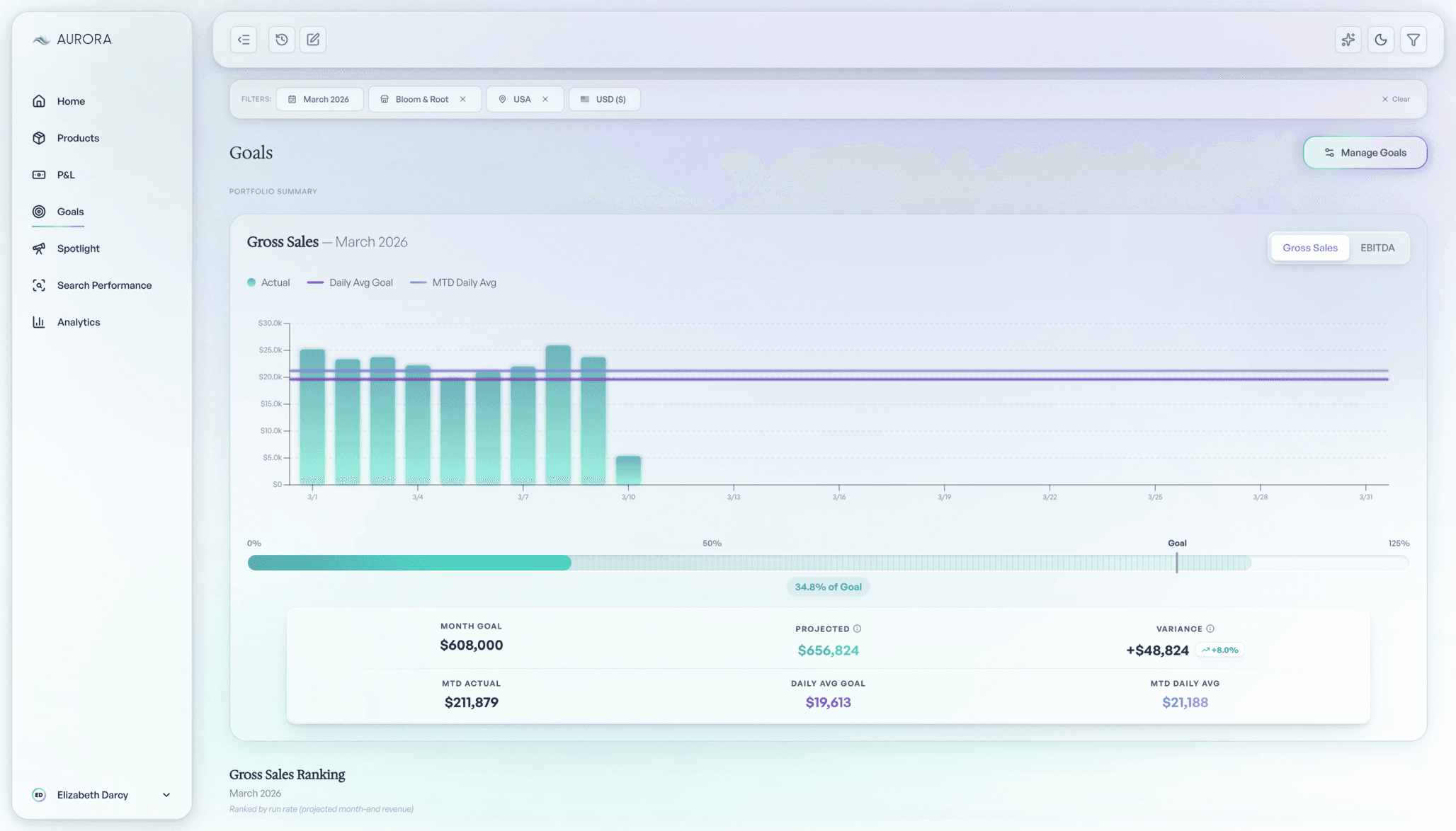Clear all active filters
Screen dimensions: 1456x831
[1395, 99]
